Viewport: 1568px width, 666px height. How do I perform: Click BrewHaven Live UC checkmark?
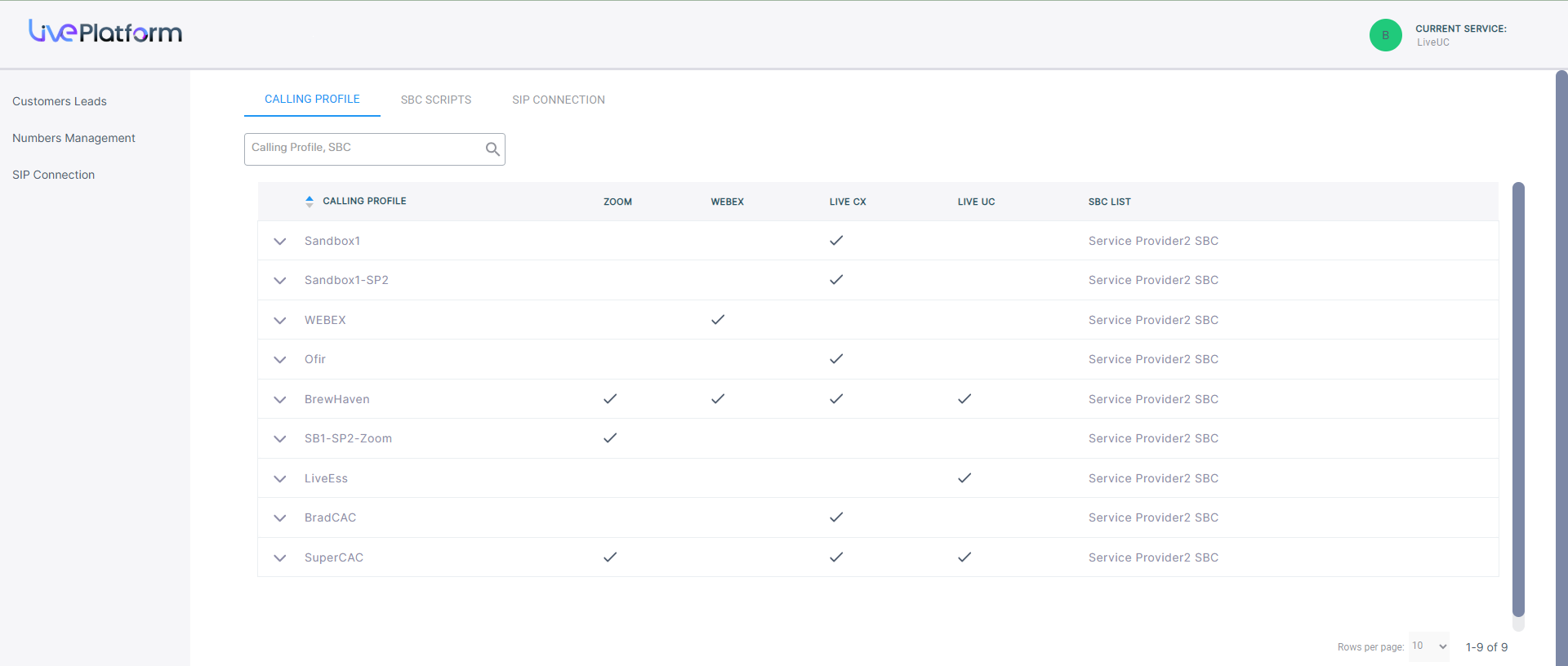[964, 399]
